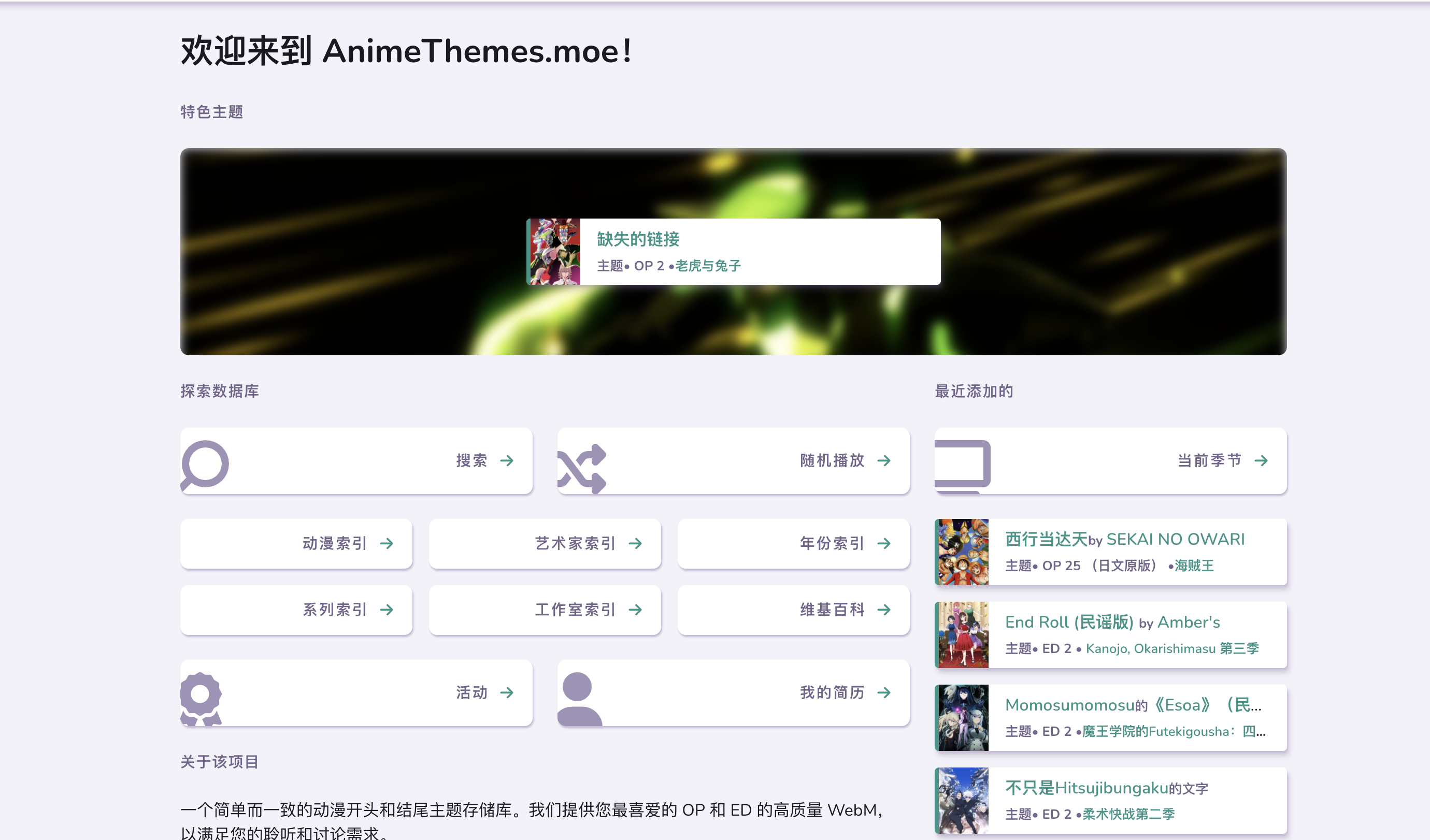Click the featured theme video banner
The width and height of the screenshot is (1430, 840).
tap(733, 252)
